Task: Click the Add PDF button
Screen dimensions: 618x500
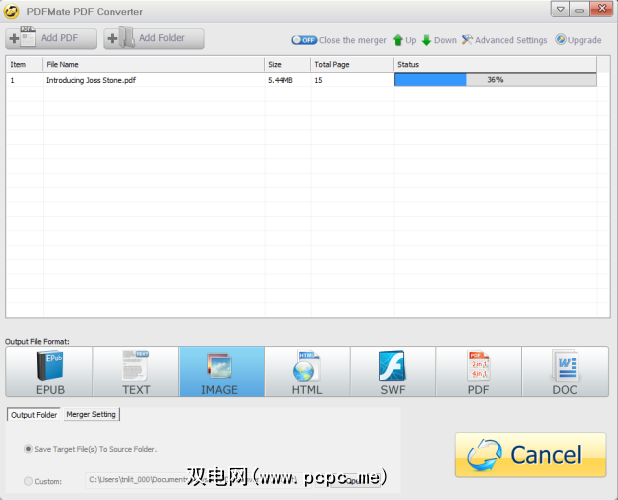Action: [x=51, y=38]
